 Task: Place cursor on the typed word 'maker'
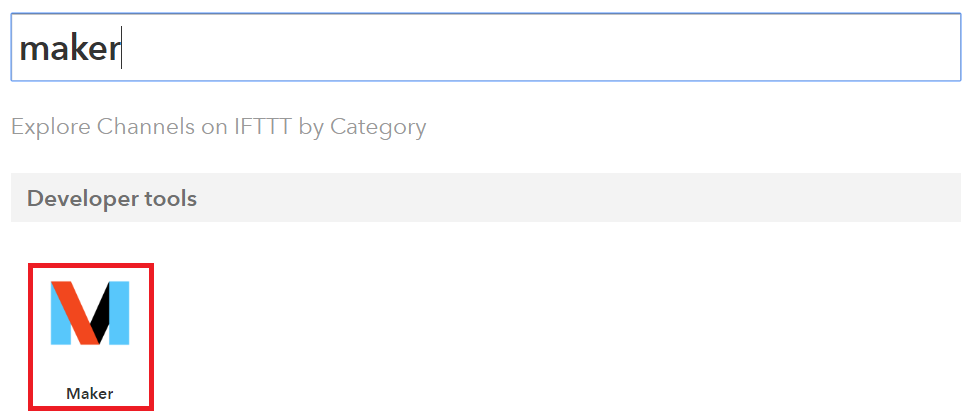69,49
